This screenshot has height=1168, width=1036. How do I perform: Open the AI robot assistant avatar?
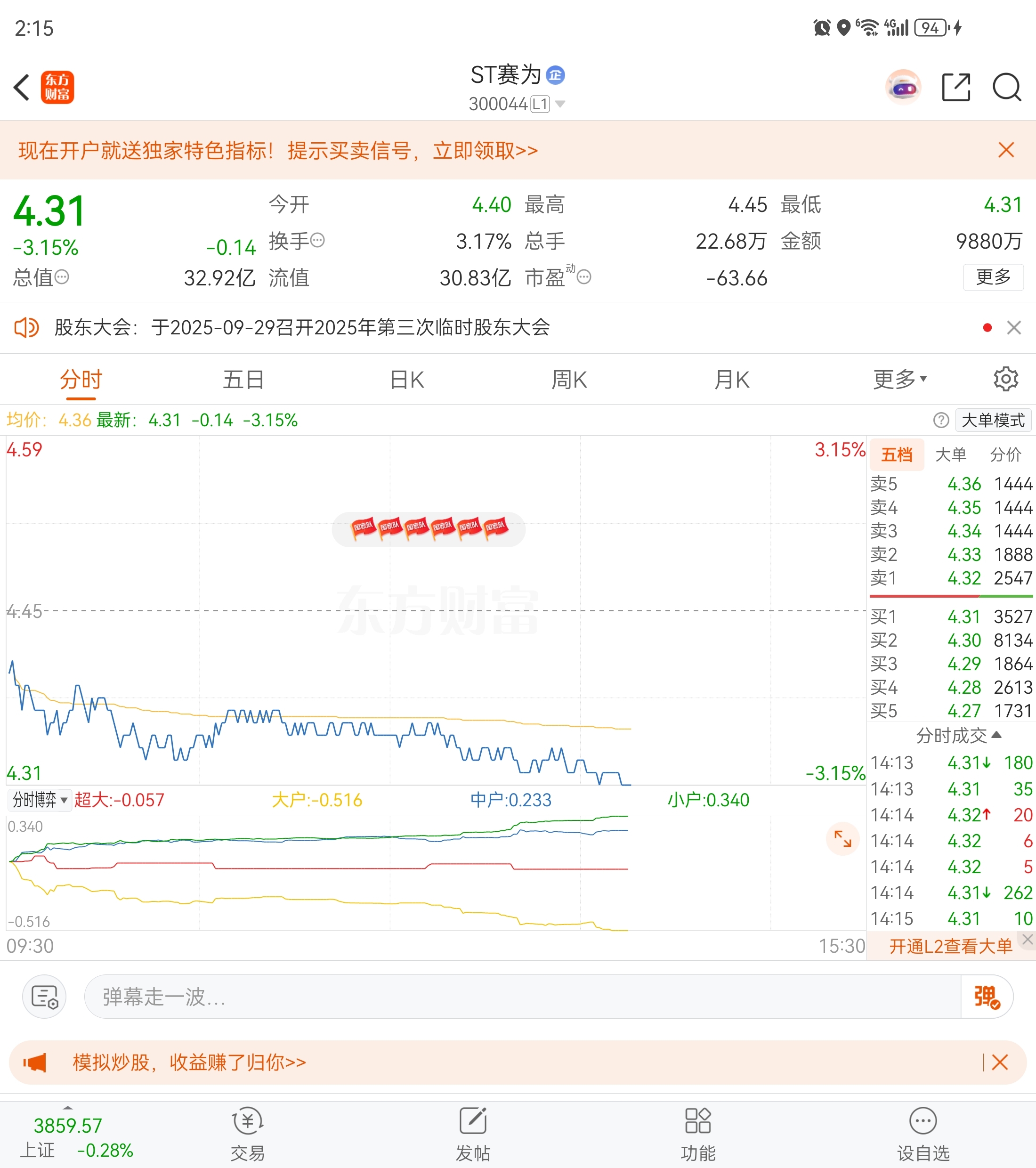point(903,88)
